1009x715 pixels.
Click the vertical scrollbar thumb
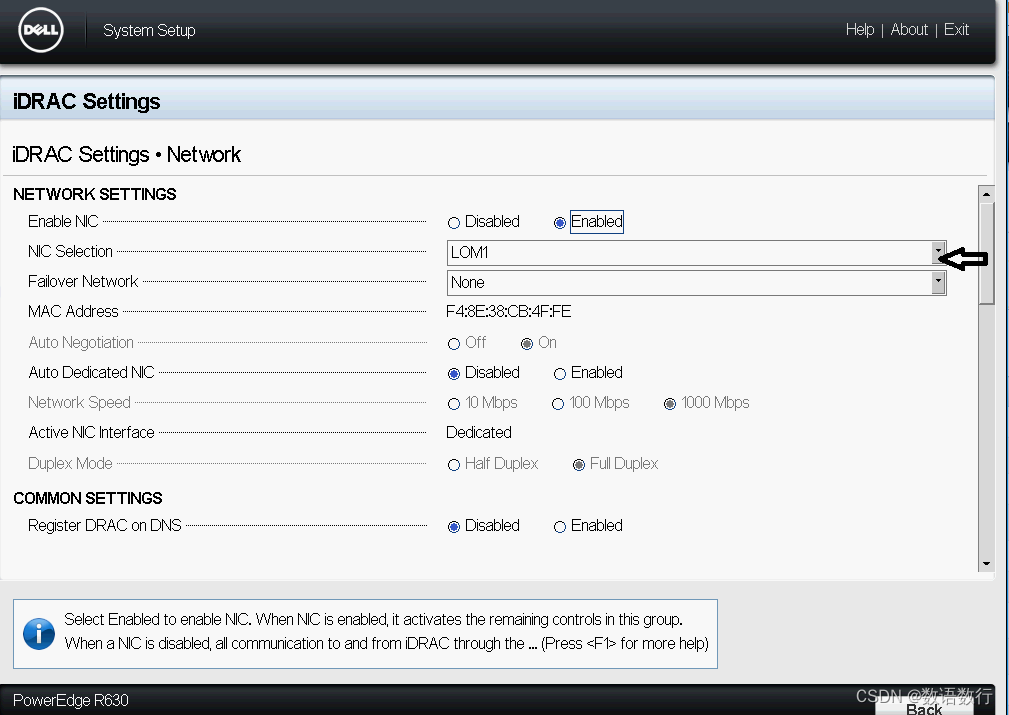coord(986,253)
